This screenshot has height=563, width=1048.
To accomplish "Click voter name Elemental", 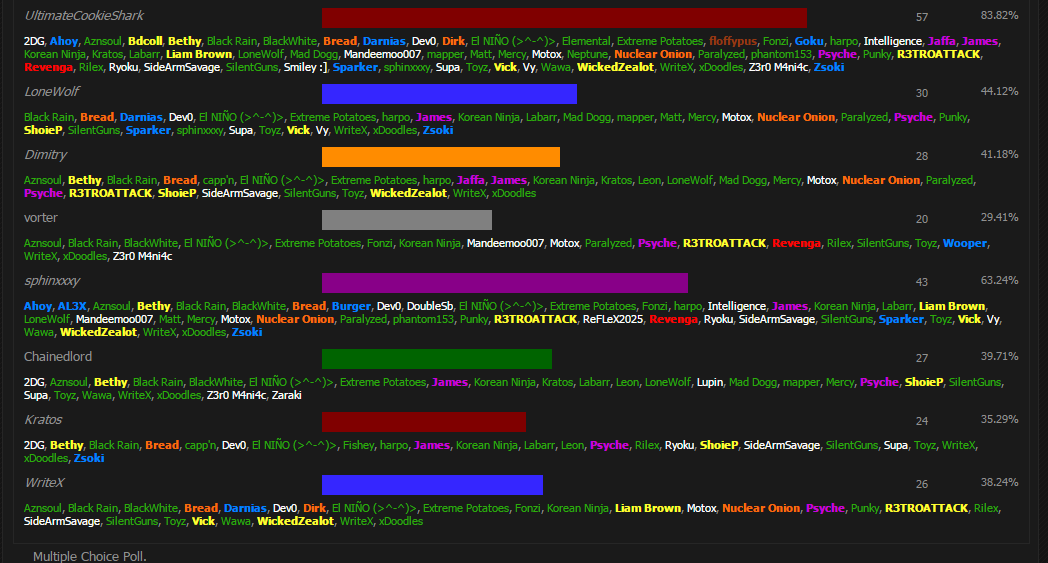I will click(x=586, y=41).
